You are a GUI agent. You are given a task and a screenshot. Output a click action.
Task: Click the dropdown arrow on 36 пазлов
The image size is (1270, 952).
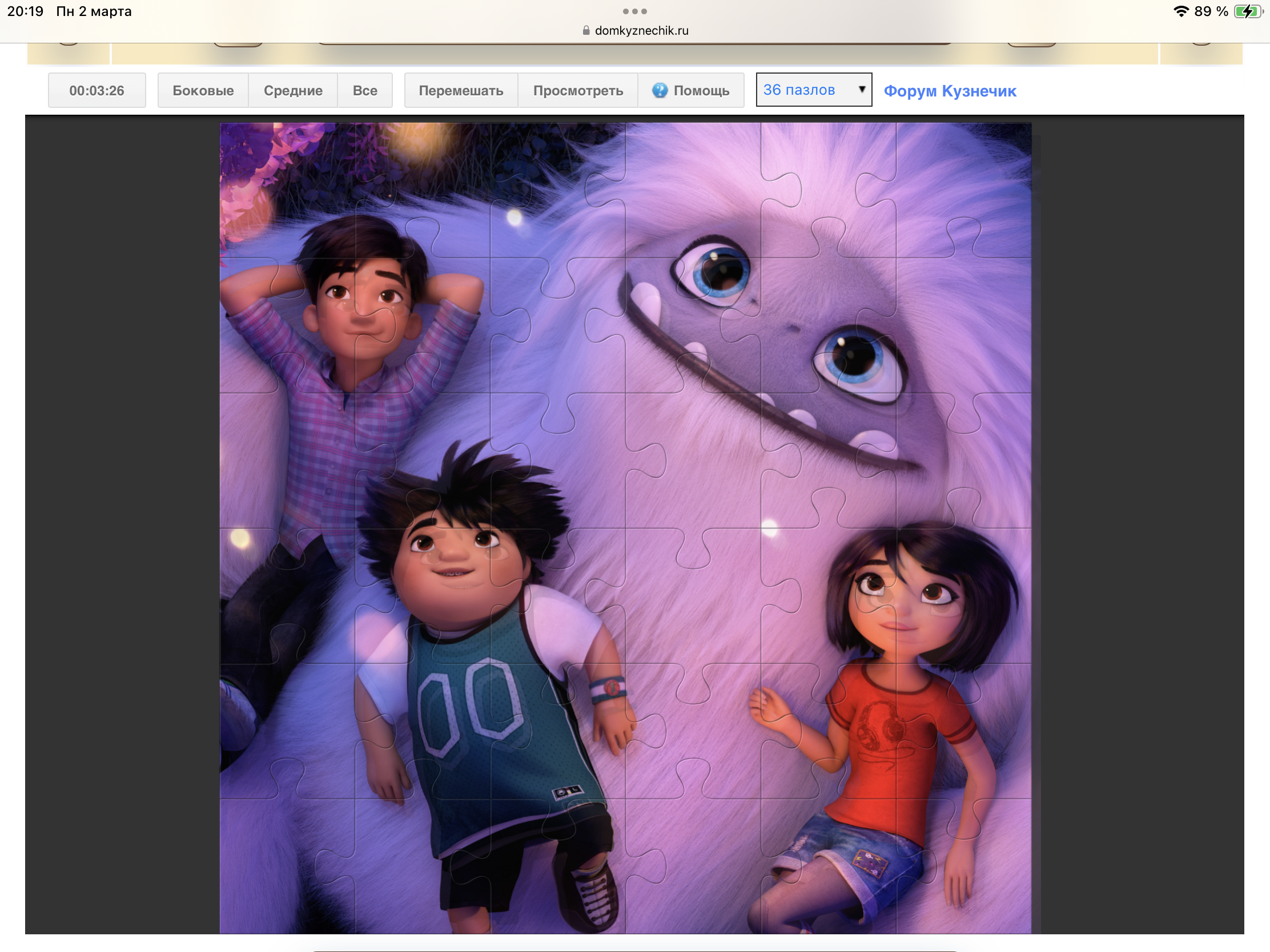861,90
